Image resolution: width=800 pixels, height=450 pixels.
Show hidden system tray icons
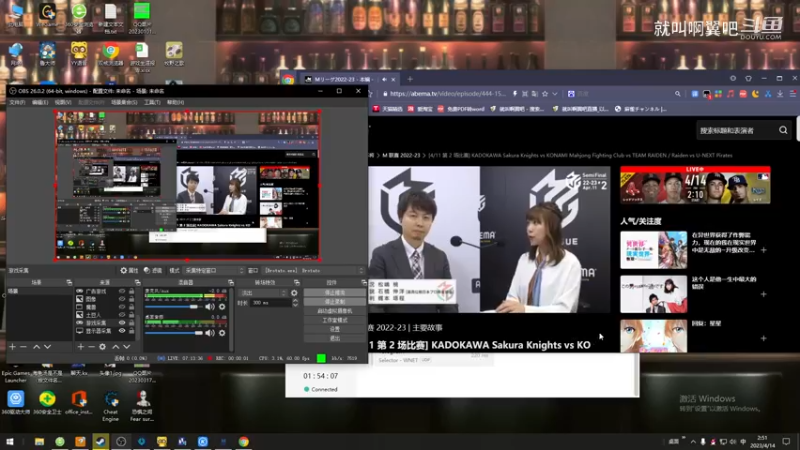click(693, 441)
